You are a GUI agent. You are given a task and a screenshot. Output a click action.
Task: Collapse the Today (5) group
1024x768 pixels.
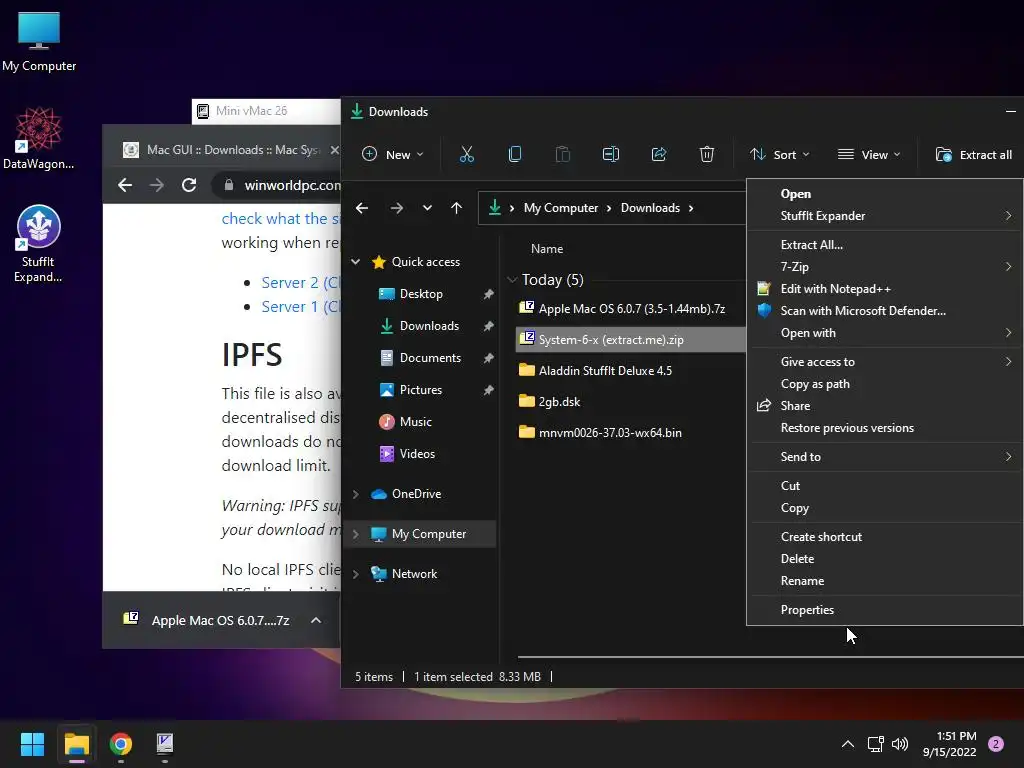pyautogui.click(x=512, y=280)
